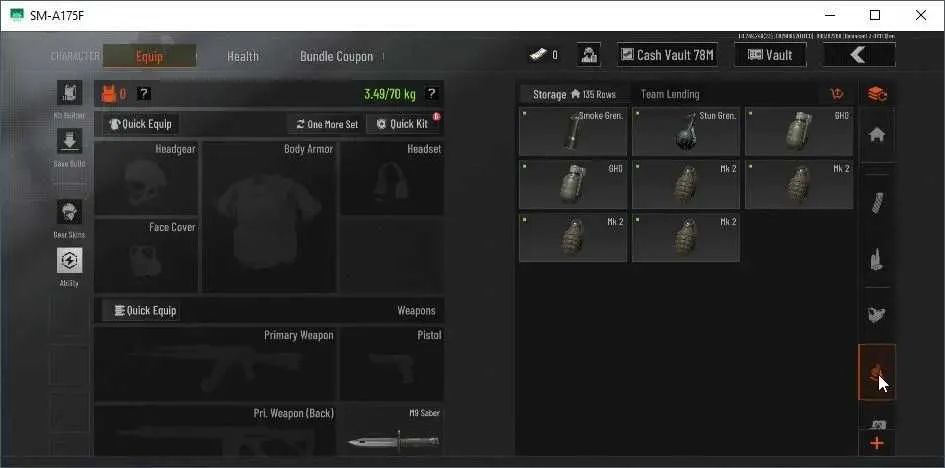Image resolution: width=945 pixels, height=468 pixels.
Task: Click the help question mark beside armor count
Action: (x=143, y=94)
